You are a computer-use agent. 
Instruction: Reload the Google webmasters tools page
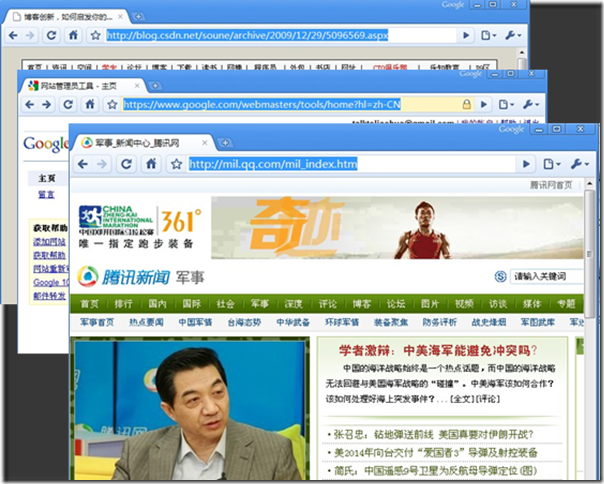click(x=68, y=104)
